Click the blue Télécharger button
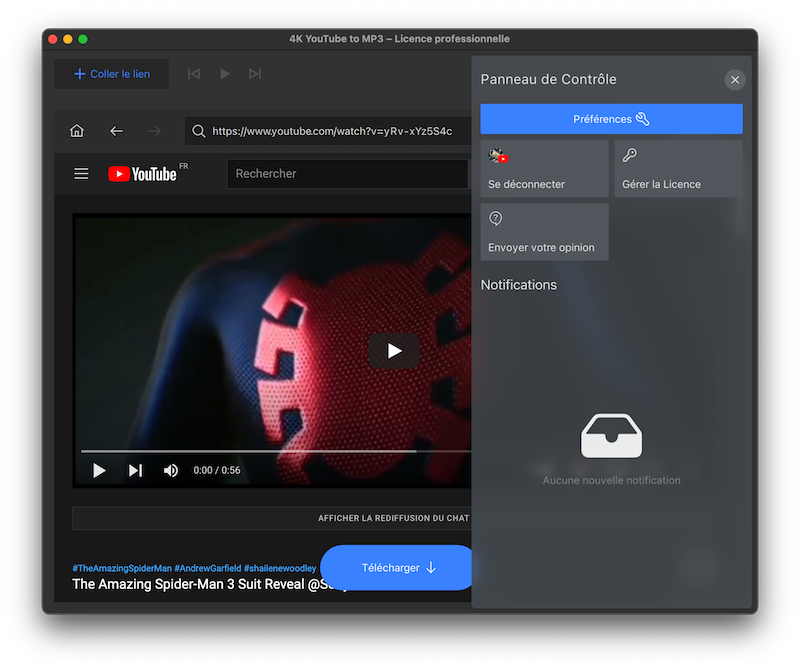 pos(398,567)
